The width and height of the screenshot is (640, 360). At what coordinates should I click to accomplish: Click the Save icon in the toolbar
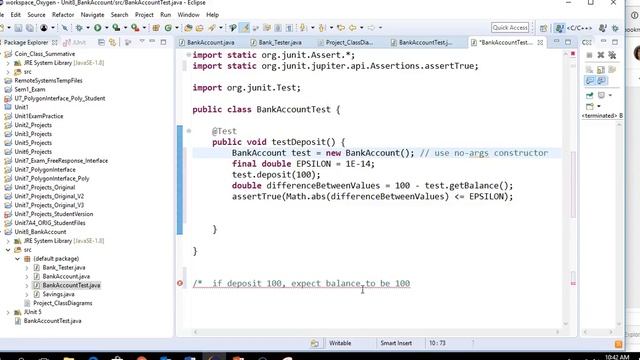pos(18,28)
